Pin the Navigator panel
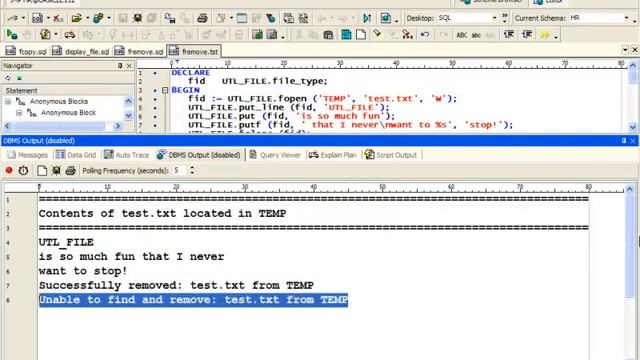 120,65
